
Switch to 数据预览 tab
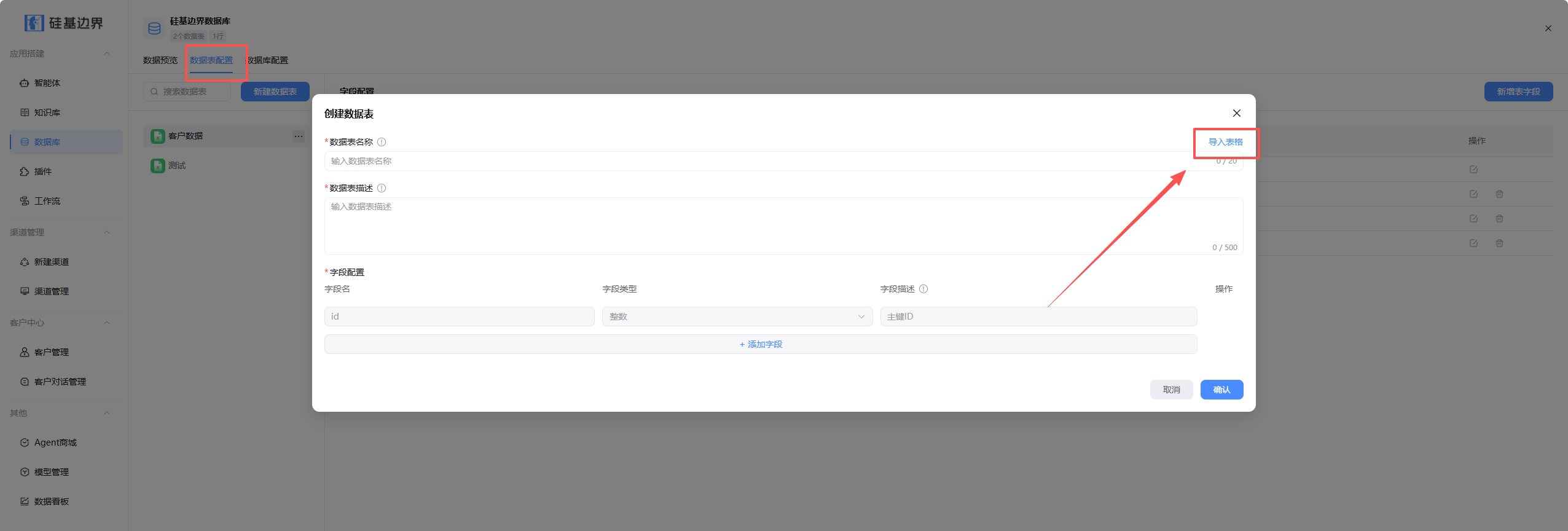pos(160,60)
